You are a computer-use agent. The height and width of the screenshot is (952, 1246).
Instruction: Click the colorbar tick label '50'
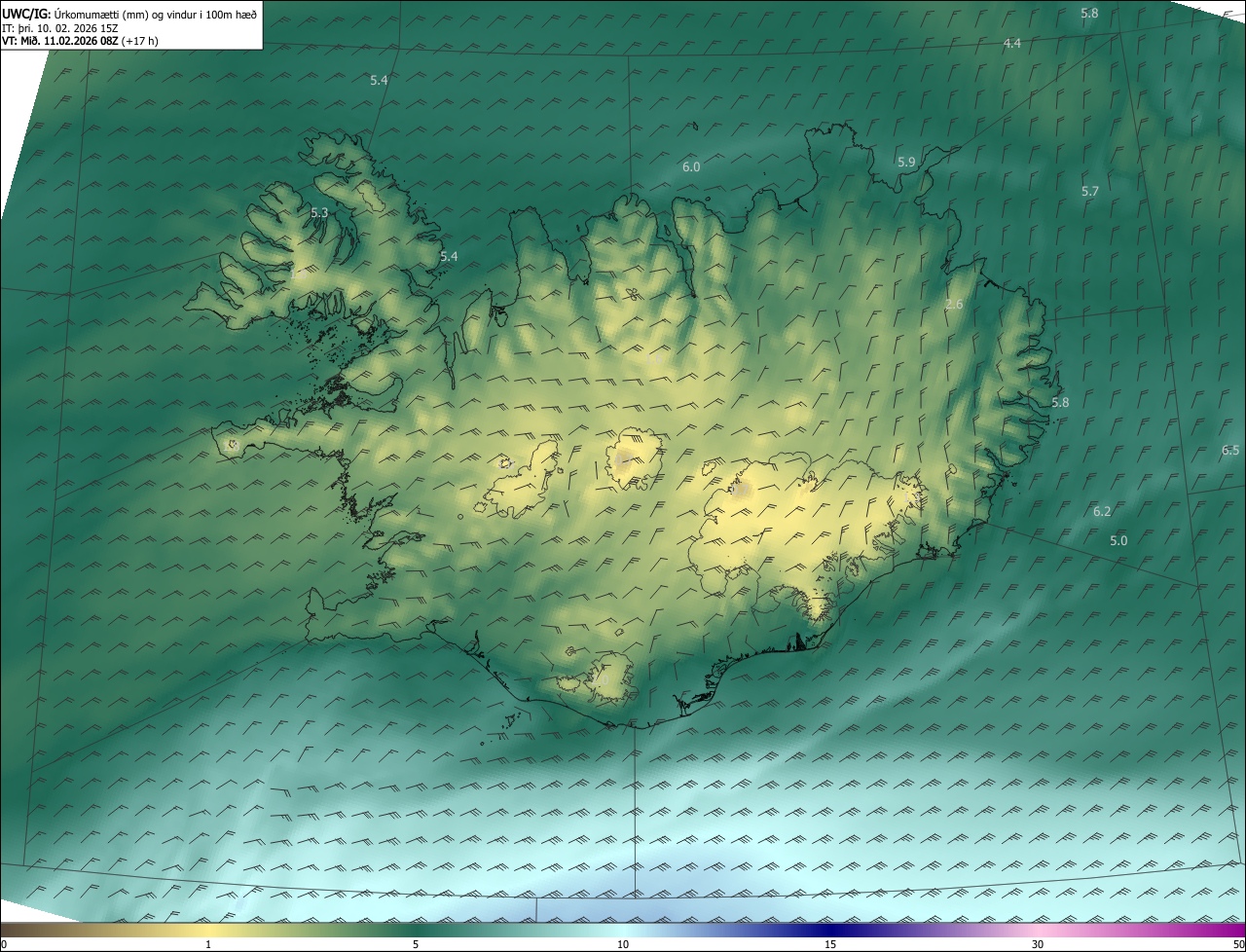pyautogui.click(x=1238, y=944)
